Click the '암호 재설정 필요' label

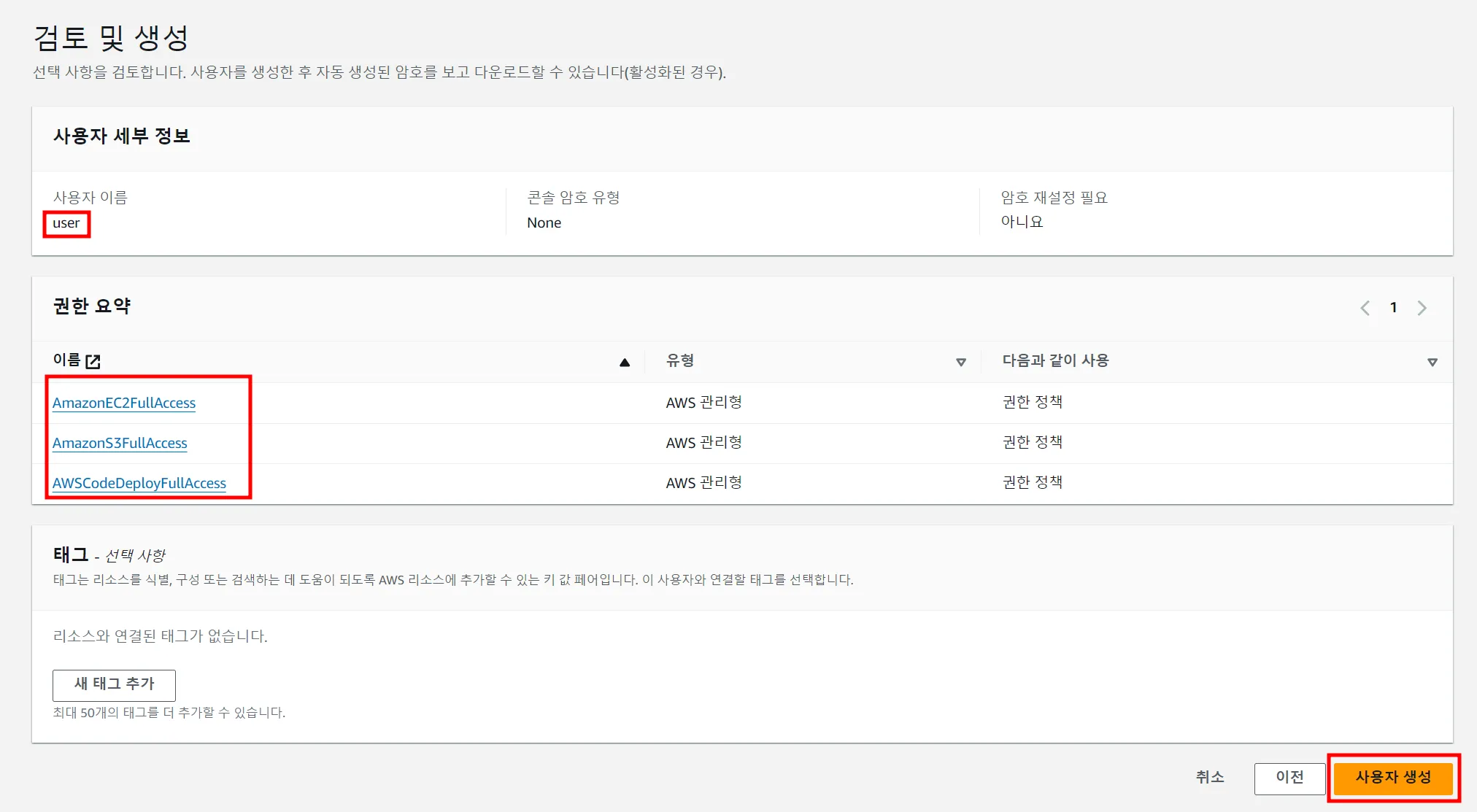coord(1054,198)
